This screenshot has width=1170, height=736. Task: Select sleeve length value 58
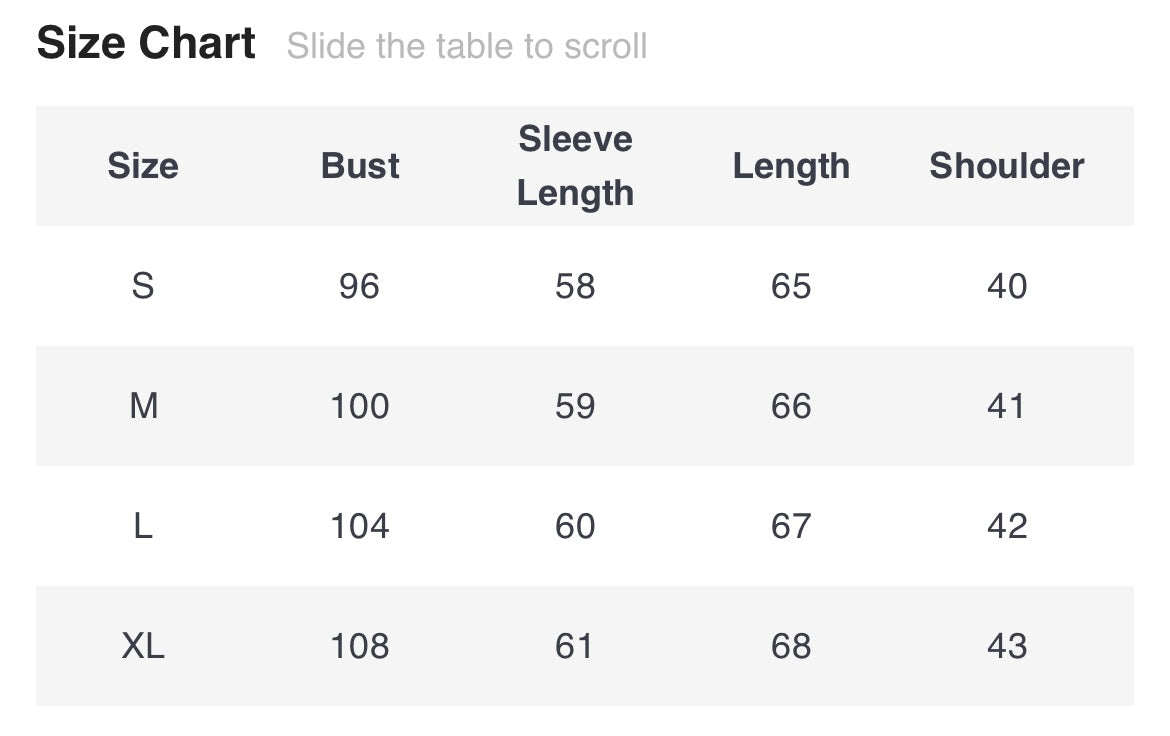tap(575, 287)
